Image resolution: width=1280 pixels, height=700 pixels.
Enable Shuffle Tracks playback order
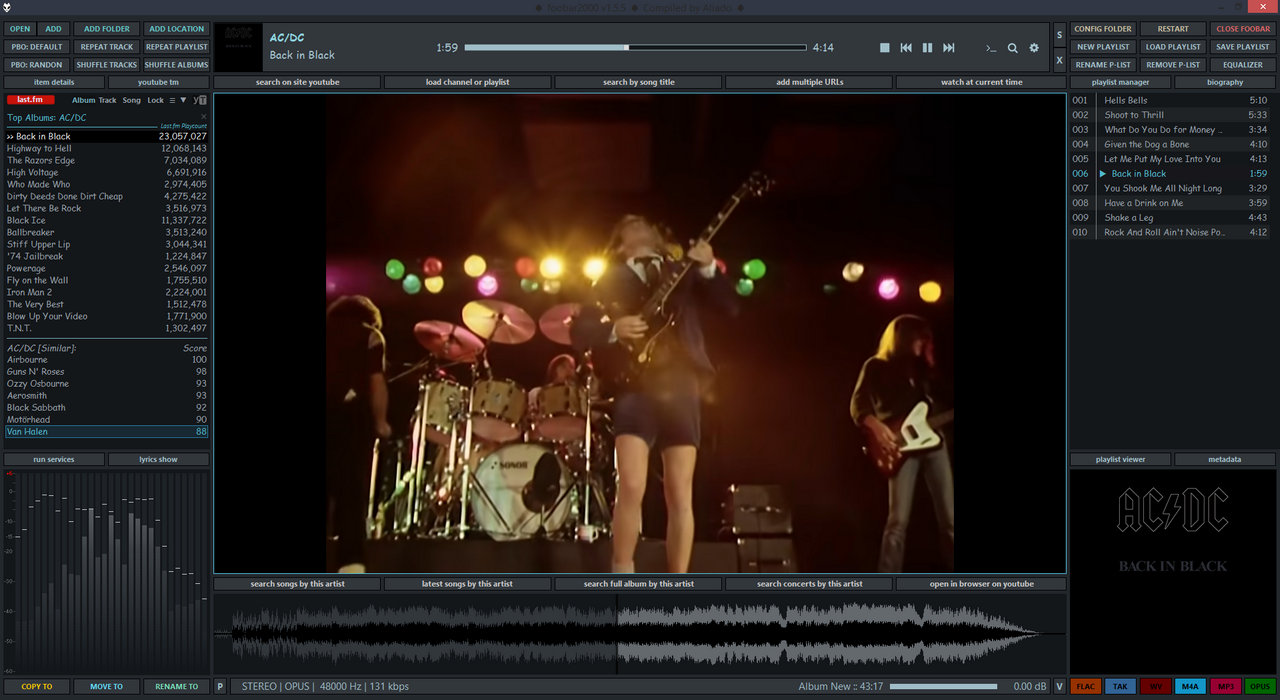[x=107, y=65]
